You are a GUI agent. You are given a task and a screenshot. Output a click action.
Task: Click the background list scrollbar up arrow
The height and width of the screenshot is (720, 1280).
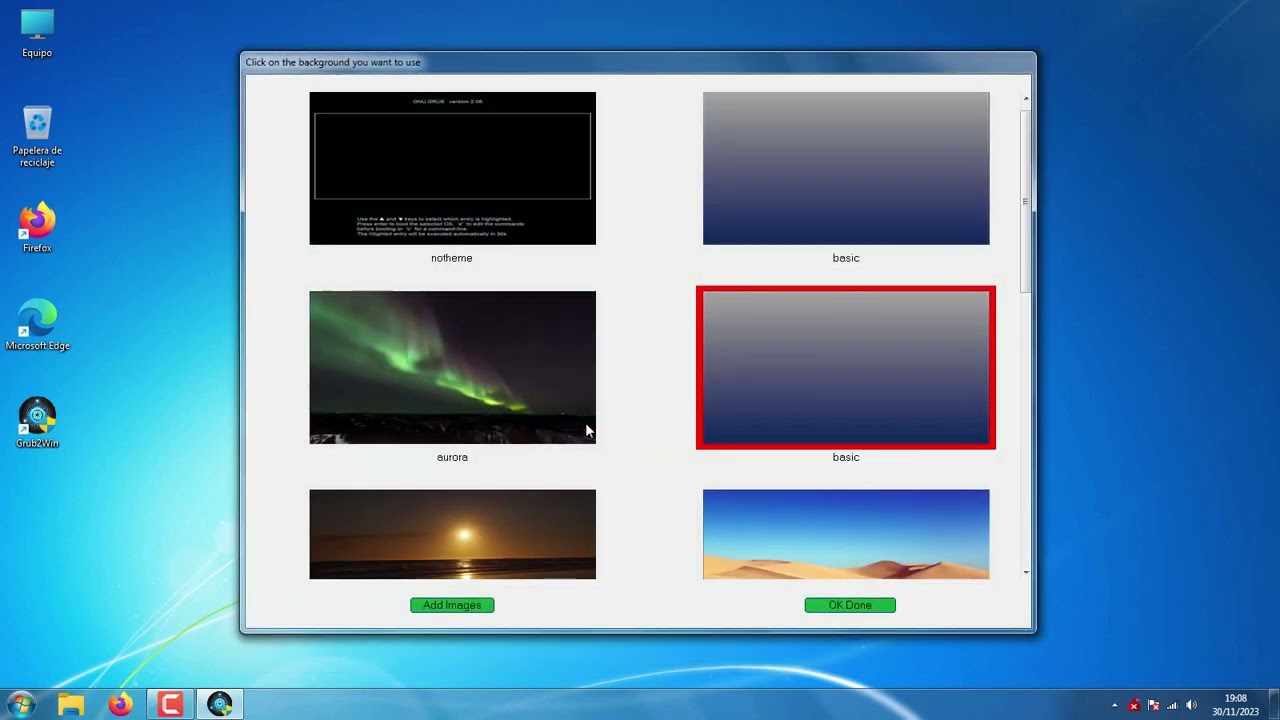(x=1025, y=98)
